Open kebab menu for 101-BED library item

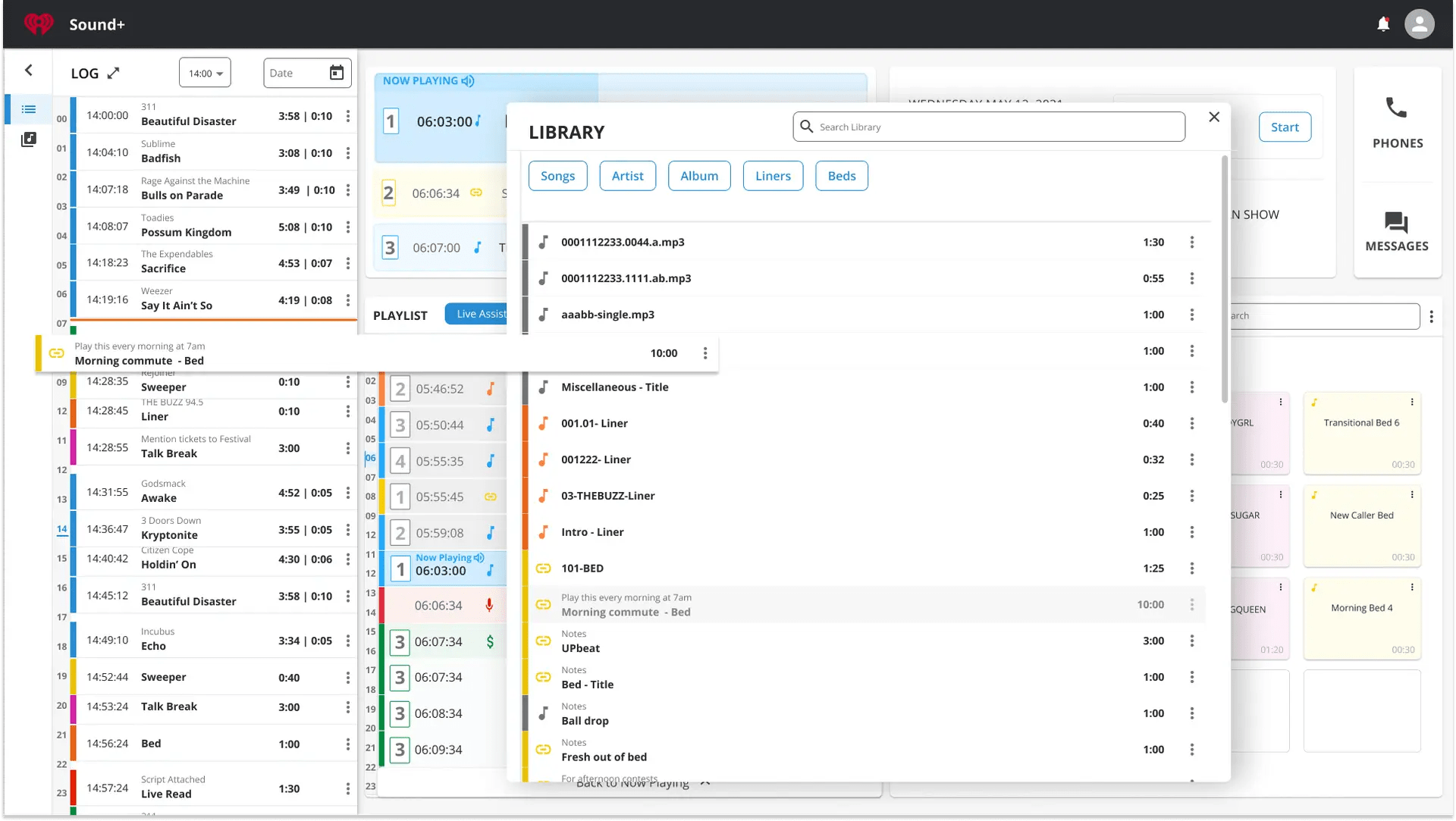[1191, 569]
